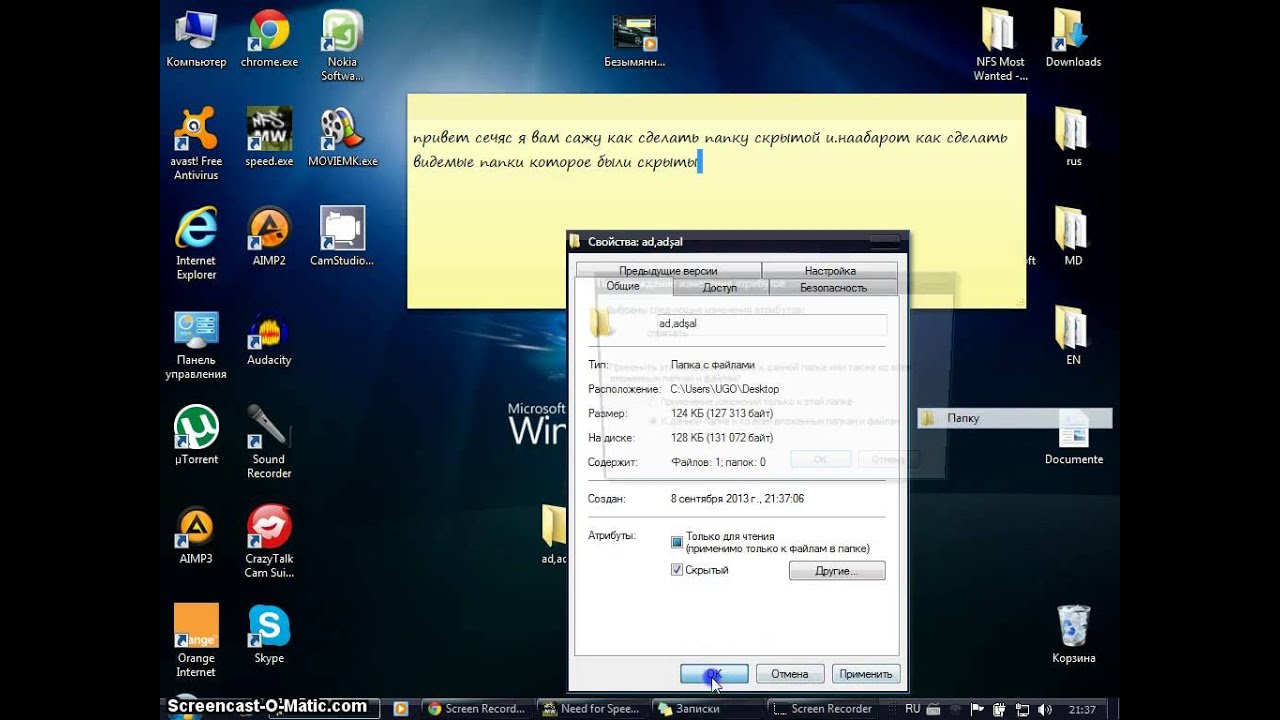Open the Documente file icon
This screenshot has height=720, width=1280.
(x=1073, y=437)
